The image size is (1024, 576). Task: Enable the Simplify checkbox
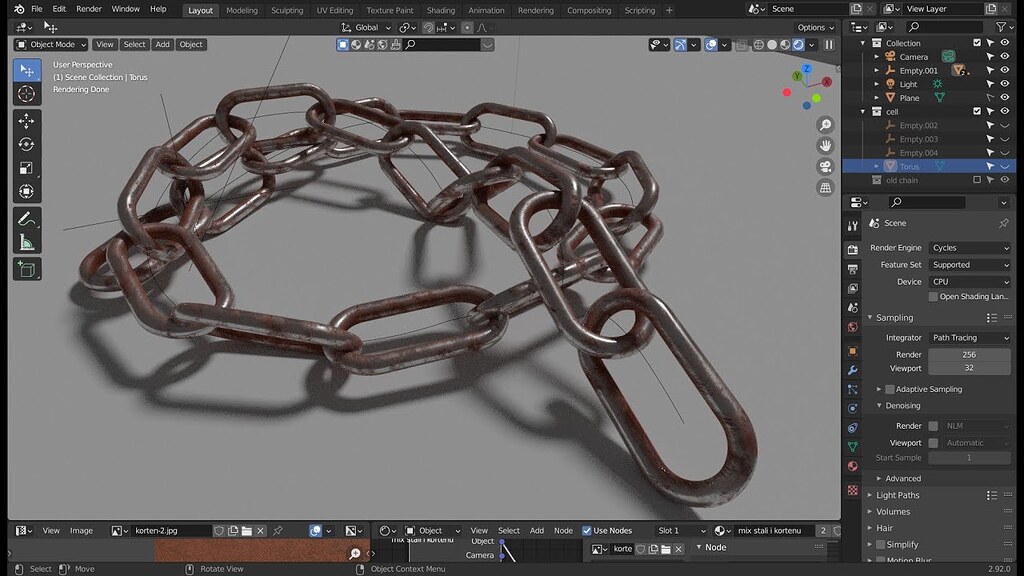click(880, 545)
